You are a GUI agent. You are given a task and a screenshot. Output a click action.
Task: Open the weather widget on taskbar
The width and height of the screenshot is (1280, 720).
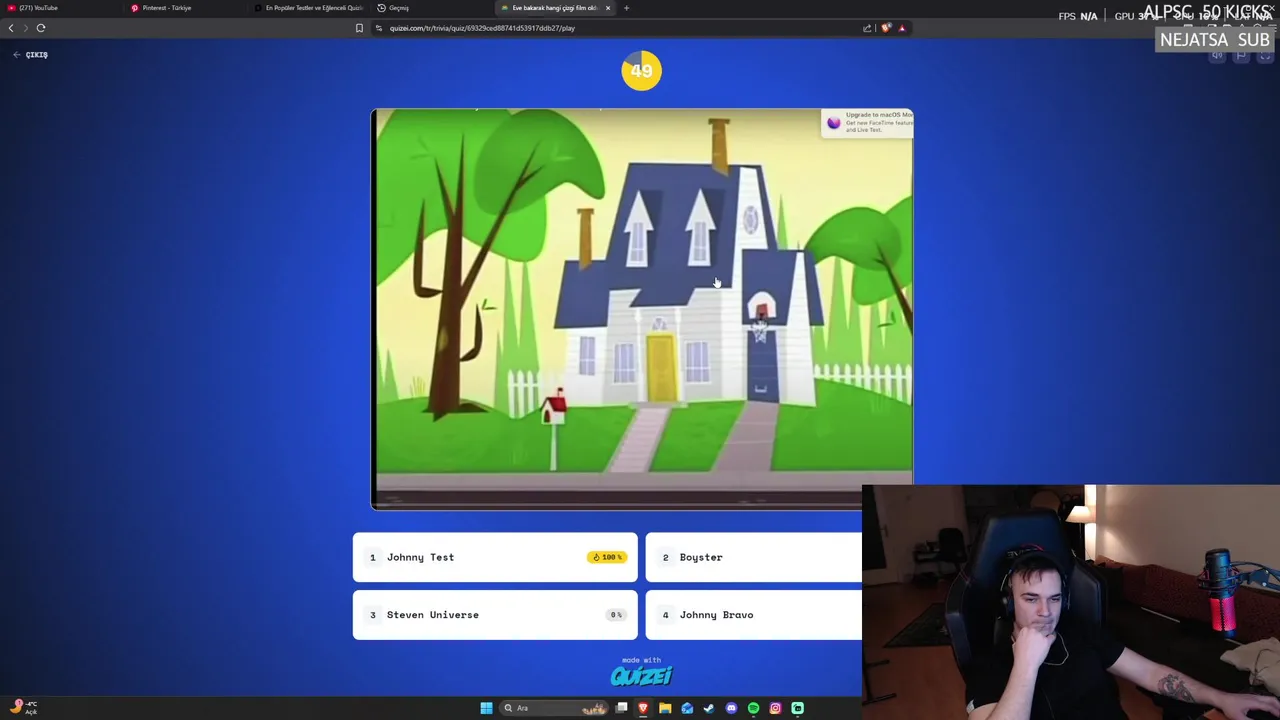pos(24,708)
